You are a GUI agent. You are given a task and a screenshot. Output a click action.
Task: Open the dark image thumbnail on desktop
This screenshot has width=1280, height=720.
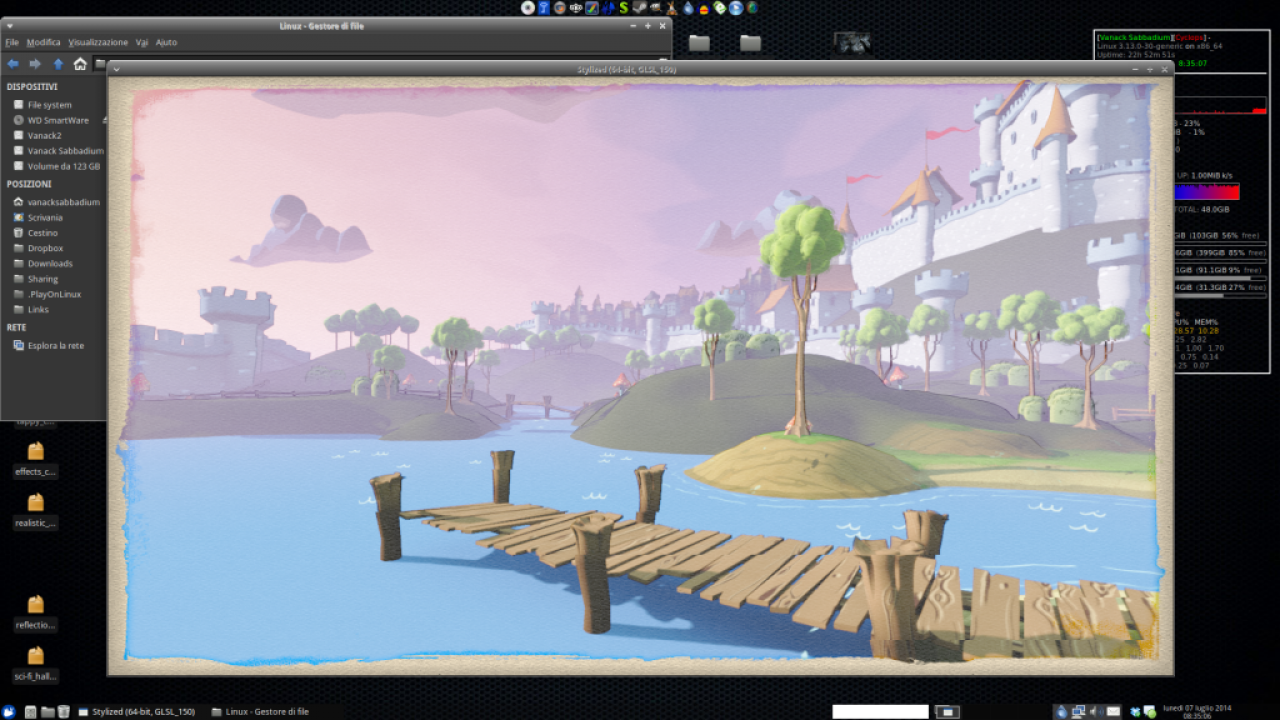coord(852,42)
